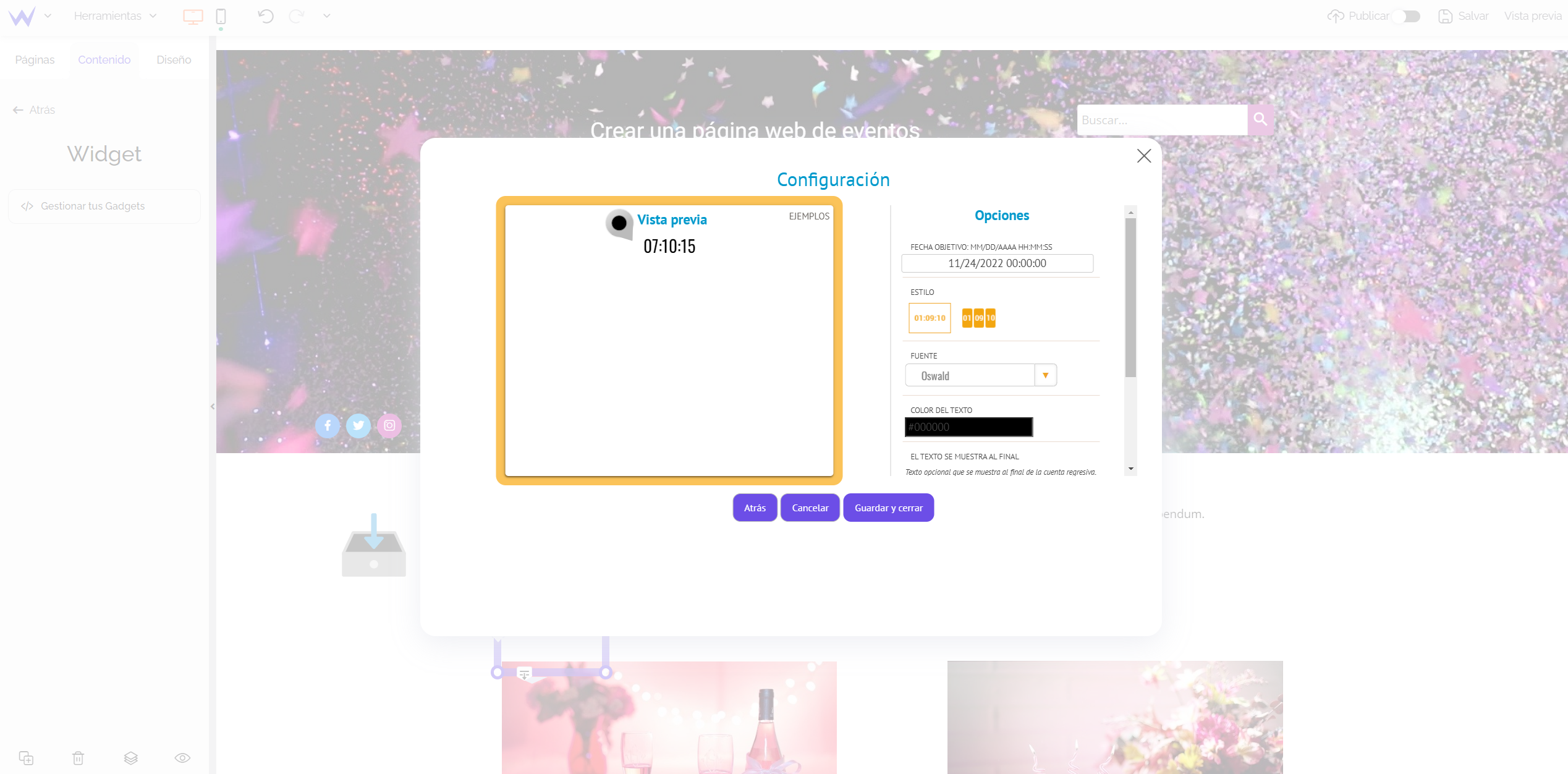Viewport: 1568px width, 774px height.
Task: Open the Twitter social icon
Action: 358,425
